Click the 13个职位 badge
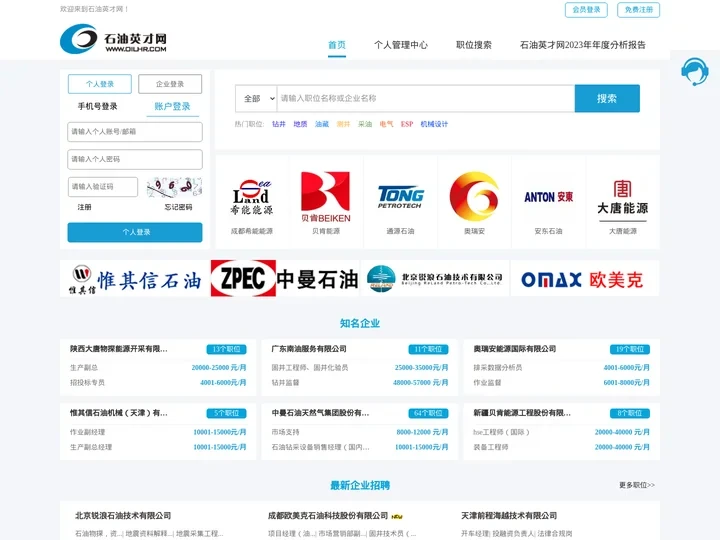This screenshot has height=540, width=720. (x=226, y=349)
